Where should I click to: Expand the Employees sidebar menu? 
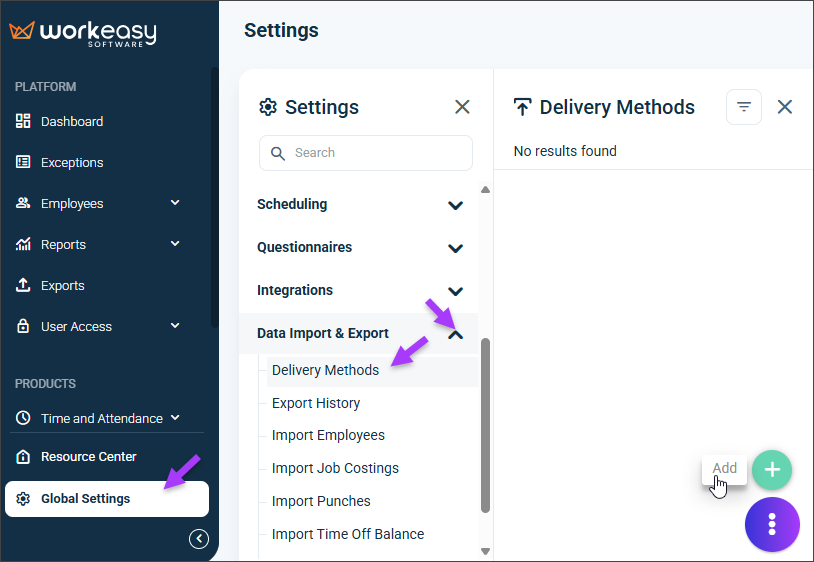tap(175, 202)
